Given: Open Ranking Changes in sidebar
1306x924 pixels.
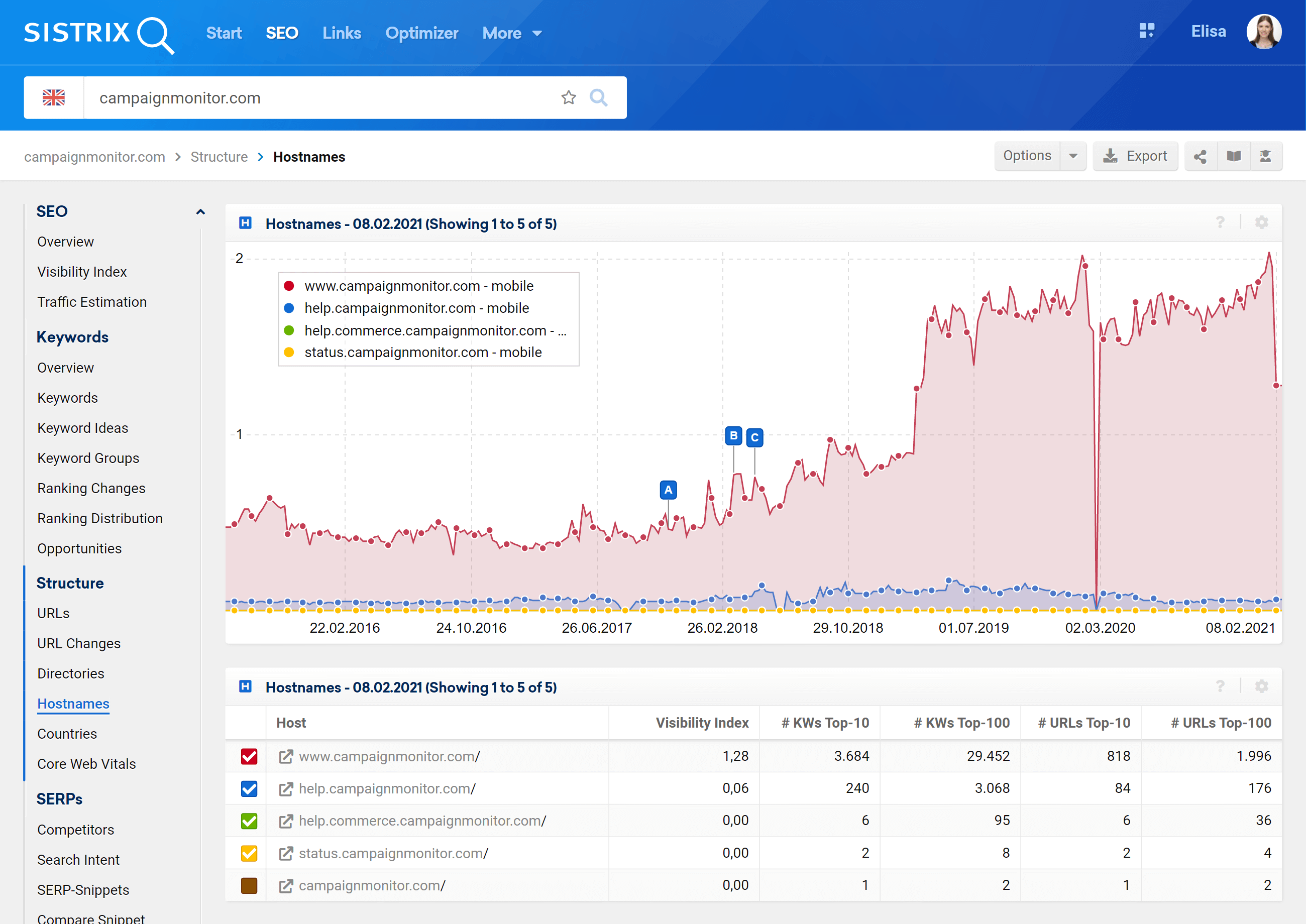Looking at the screenshot, I should coord(91,488).
